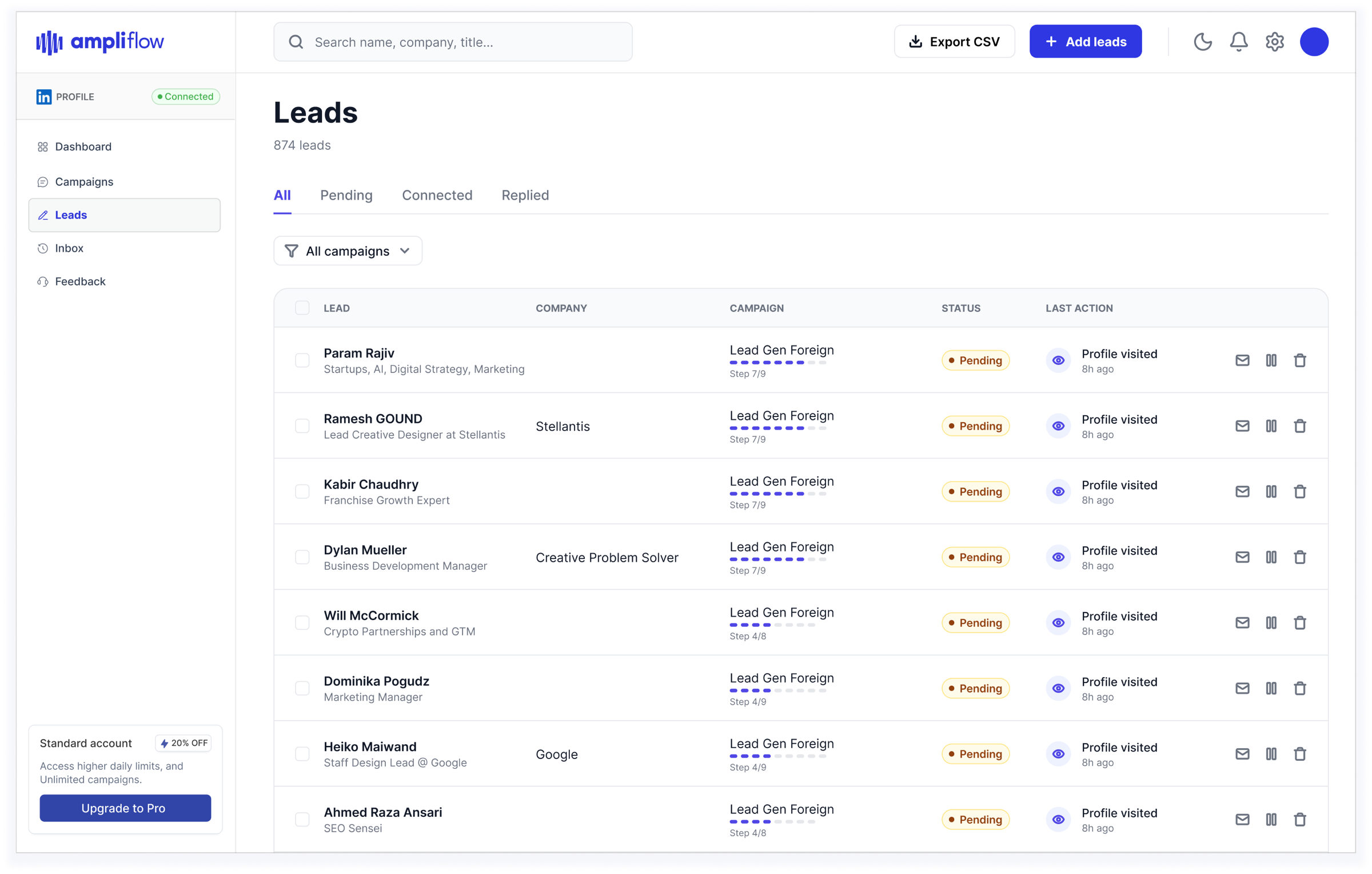Select the Param Rajiv row checkbox
Image resolution: width=1372 pixels, height=874 pixels.
[302, 360]
